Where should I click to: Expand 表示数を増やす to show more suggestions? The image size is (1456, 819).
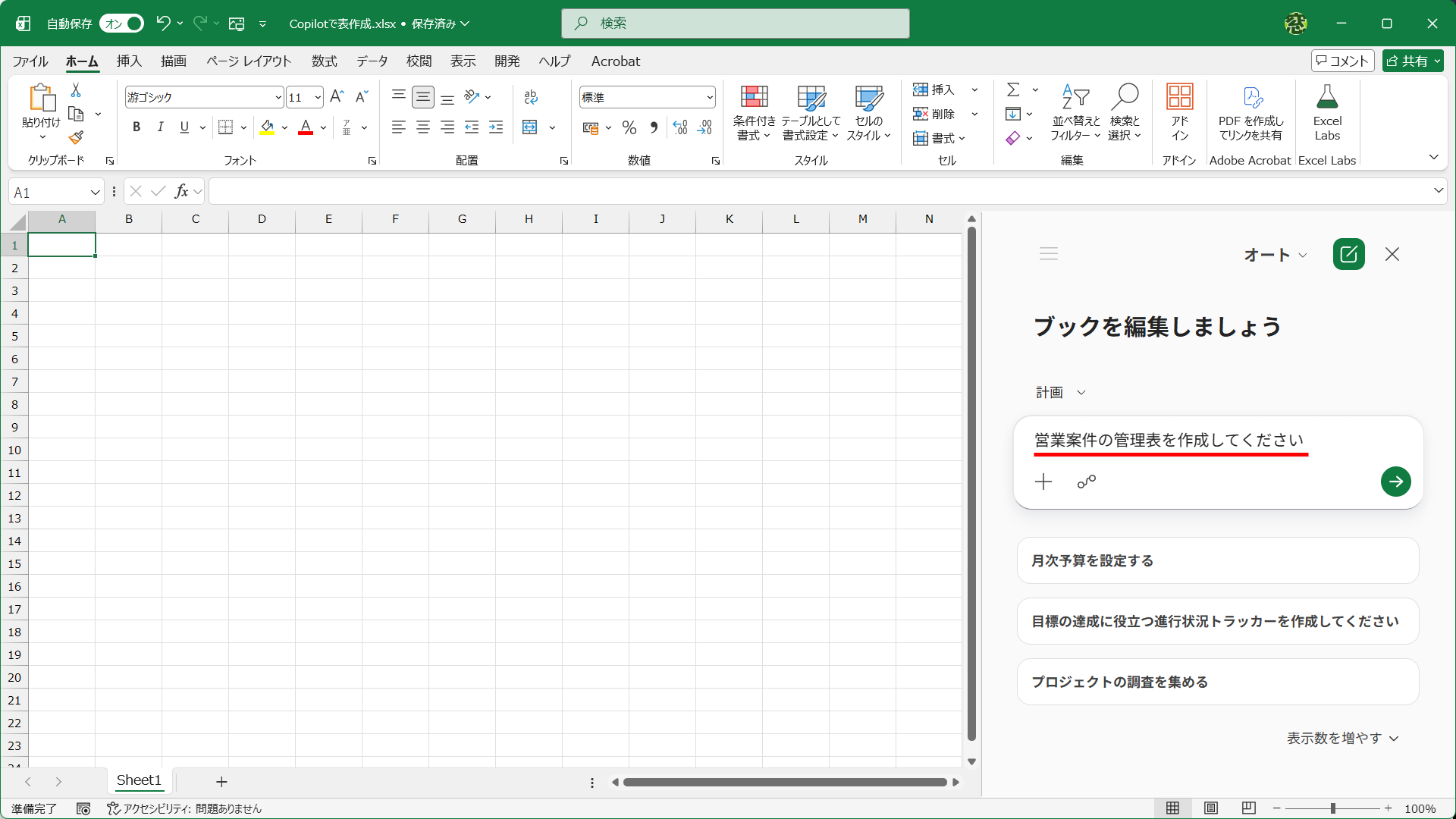tap(1342, 738)
